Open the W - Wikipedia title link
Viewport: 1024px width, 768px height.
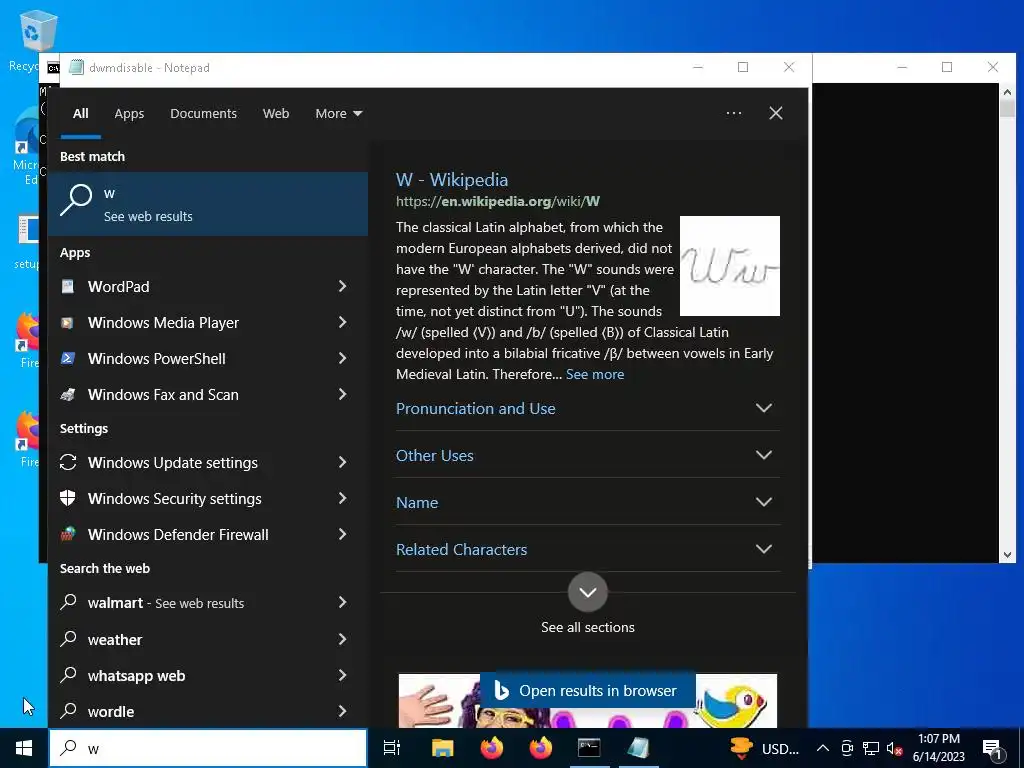451,180
